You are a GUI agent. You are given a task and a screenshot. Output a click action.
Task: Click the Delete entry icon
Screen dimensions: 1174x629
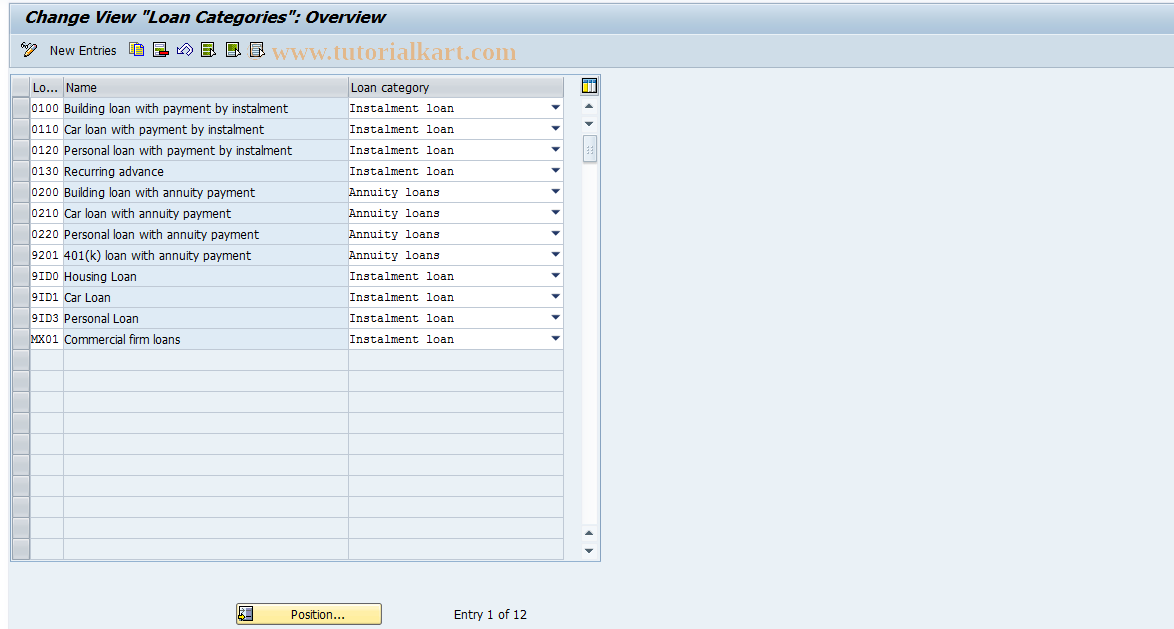(160, 49)
